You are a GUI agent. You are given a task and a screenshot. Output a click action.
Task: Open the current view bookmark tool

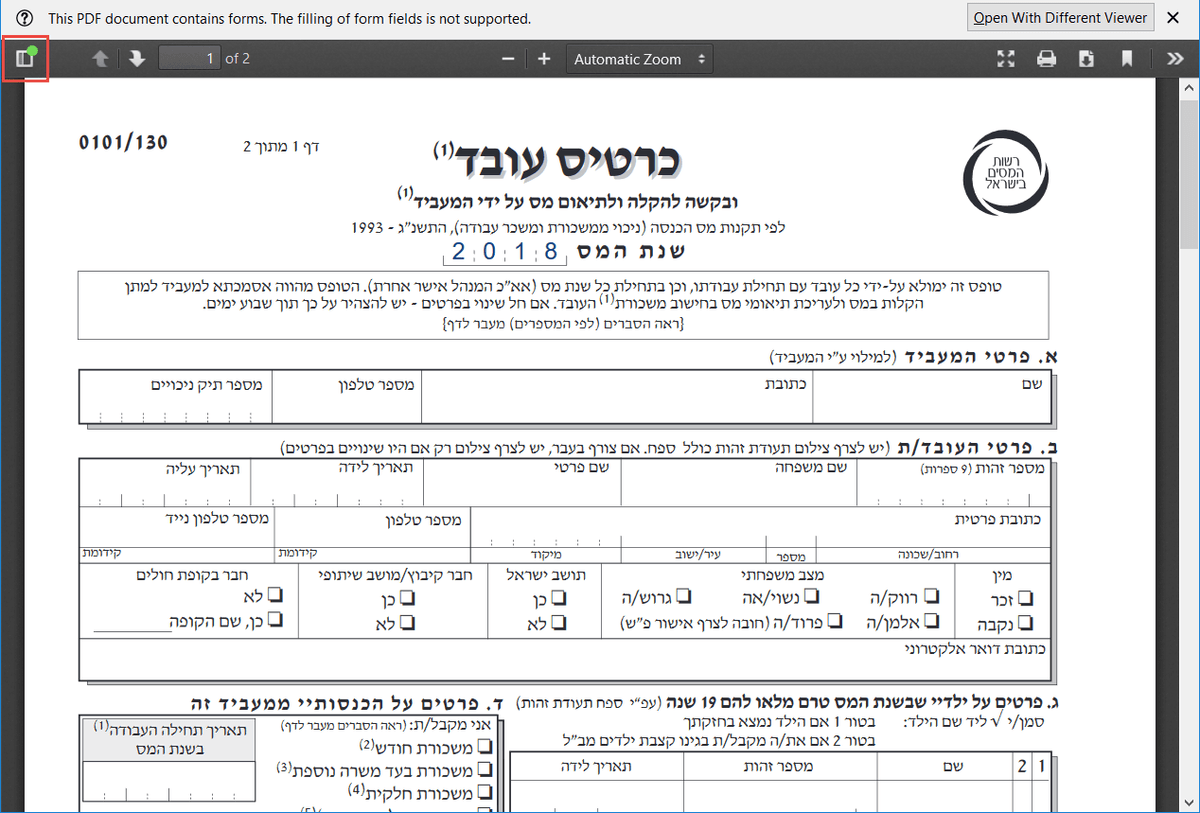(1127, 58)
